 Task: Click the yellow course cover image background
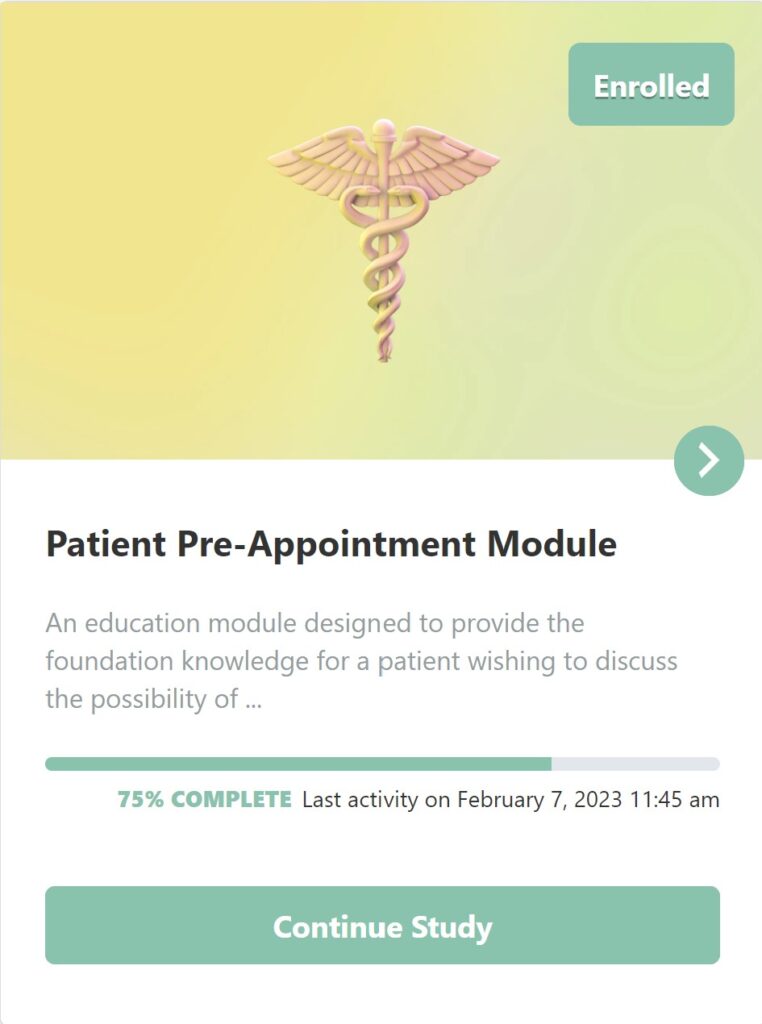(x=130, y=250)
